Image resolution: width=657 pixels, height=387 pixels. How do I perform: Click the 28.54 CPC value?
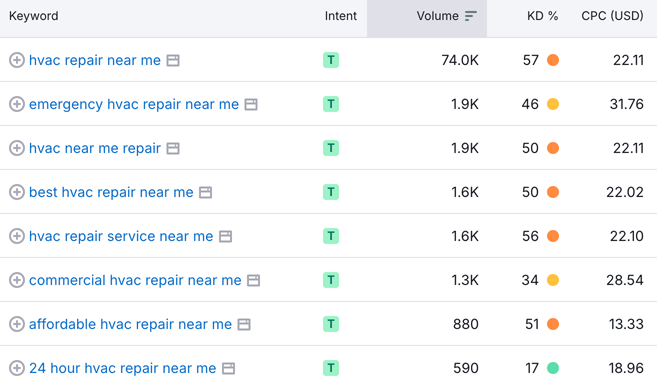click(625, 280)
